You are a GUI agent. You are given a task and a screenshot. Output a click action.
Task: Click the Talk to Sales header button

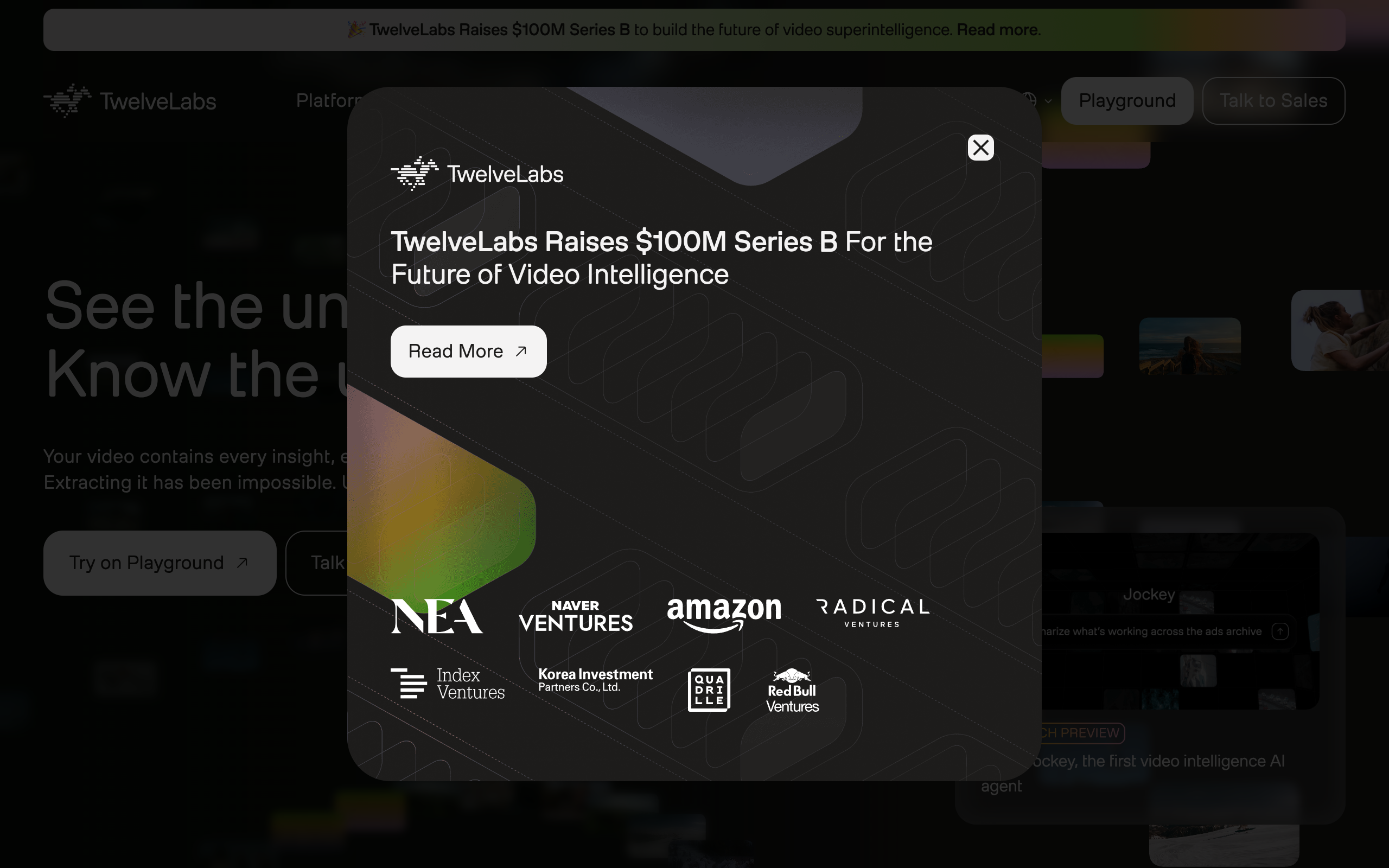1273,100
